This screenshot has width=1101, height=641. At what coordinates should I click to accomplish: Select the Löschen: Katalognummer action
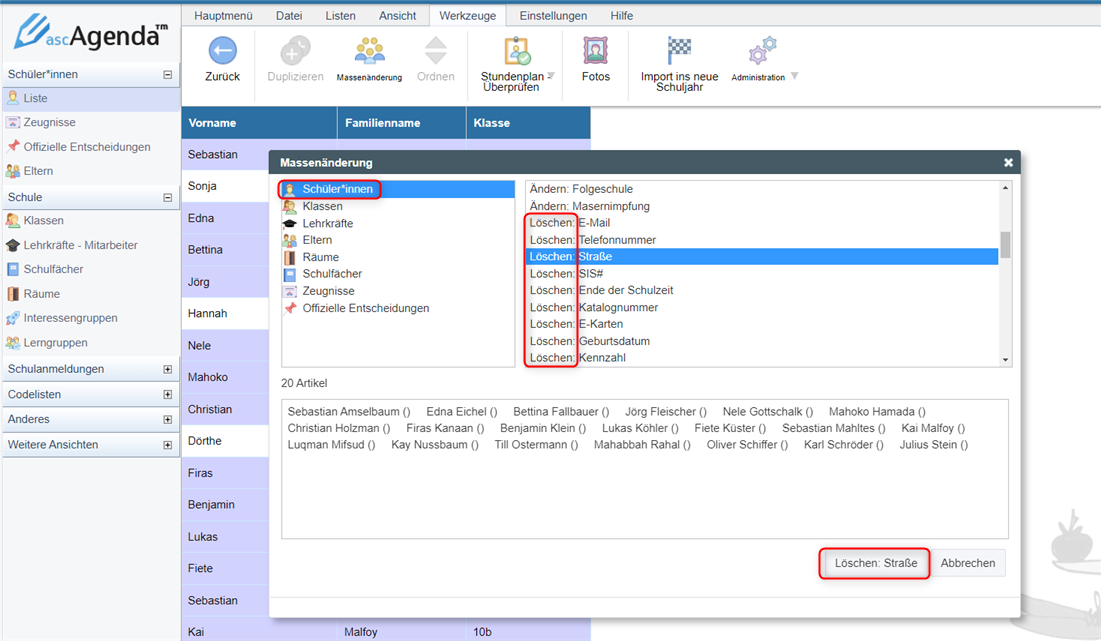[x=763, y=308]
